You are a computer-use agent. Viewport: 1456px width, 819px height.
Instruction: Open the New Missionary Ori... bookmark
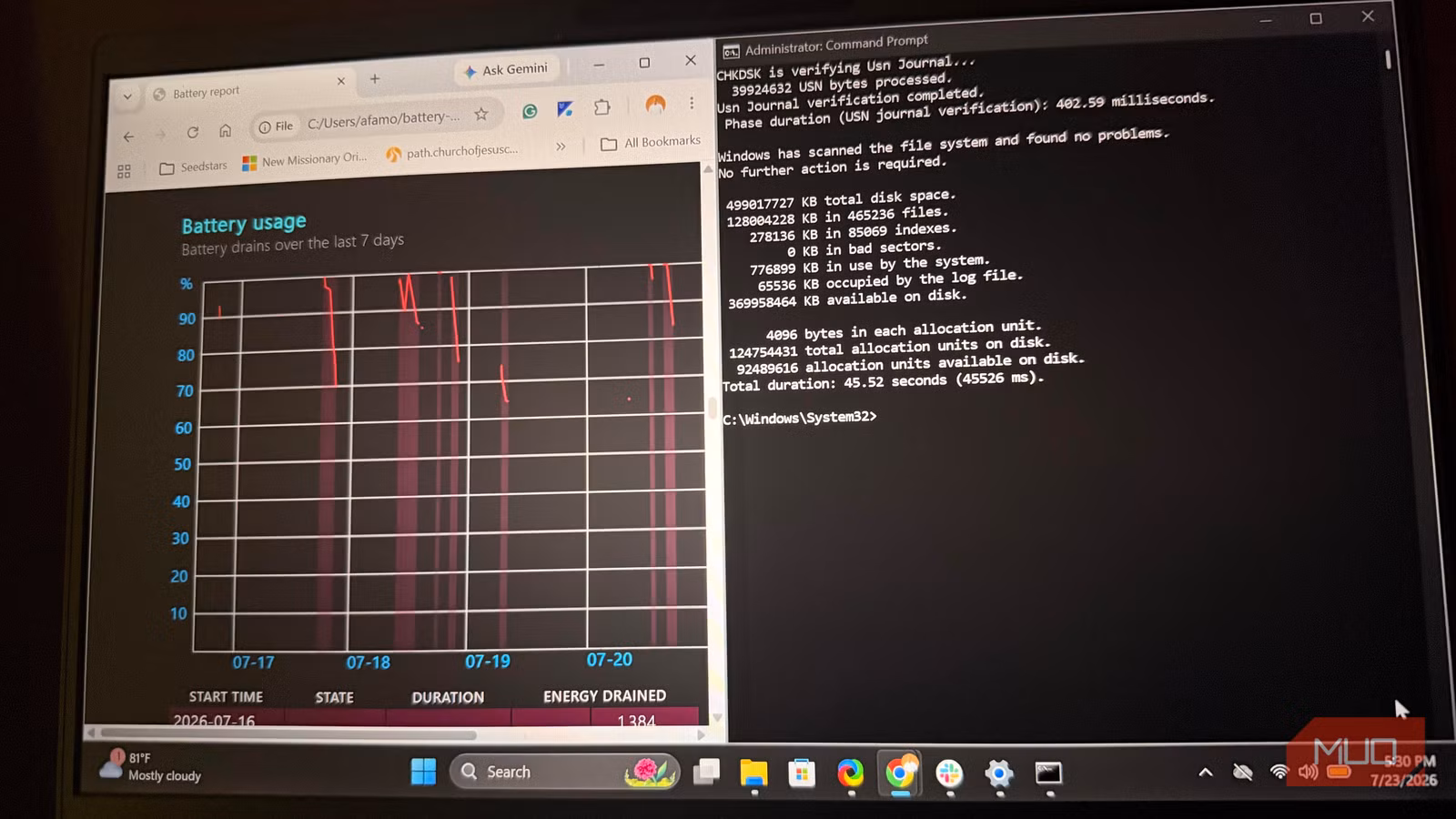305,160
